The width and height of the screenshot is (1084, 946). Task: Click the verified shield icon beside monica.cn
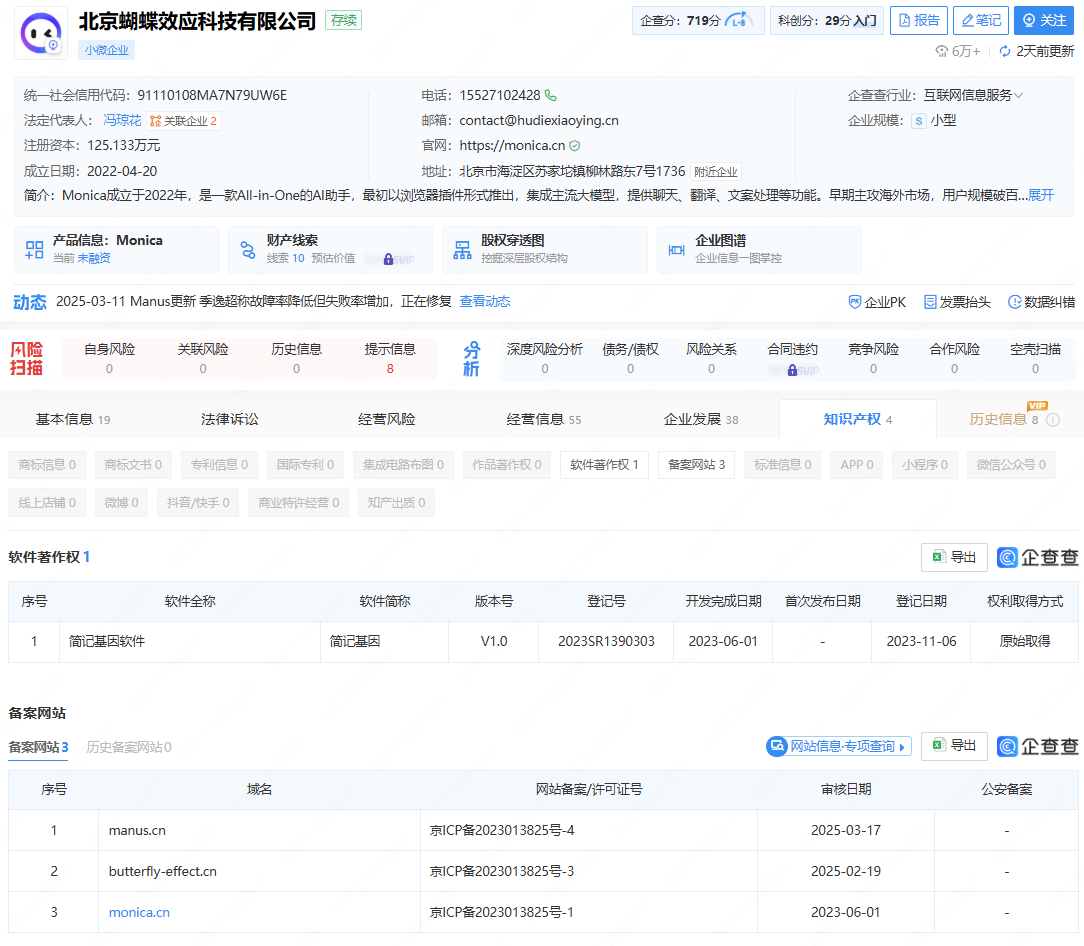[574, 146]
